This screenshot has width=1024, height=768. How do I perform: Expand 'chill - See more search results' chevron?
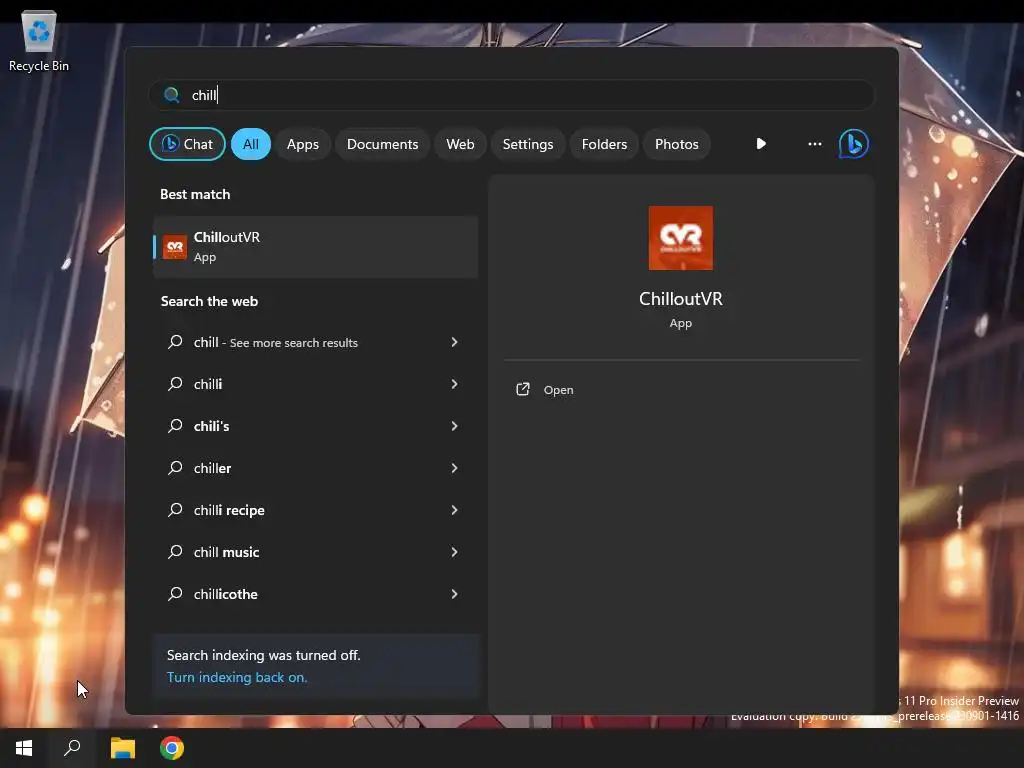(455, 342)
